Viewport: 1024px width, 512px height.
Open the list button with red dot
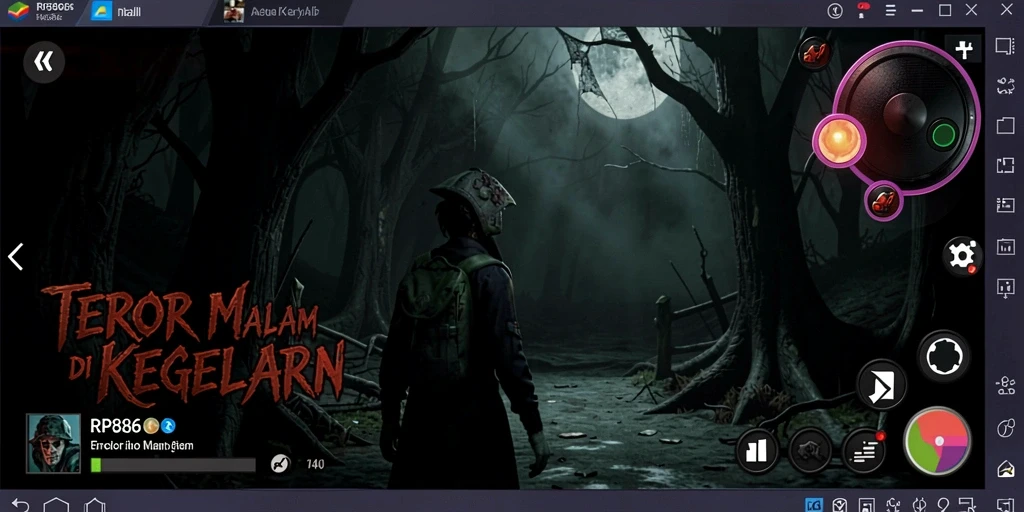coord(864,450)
